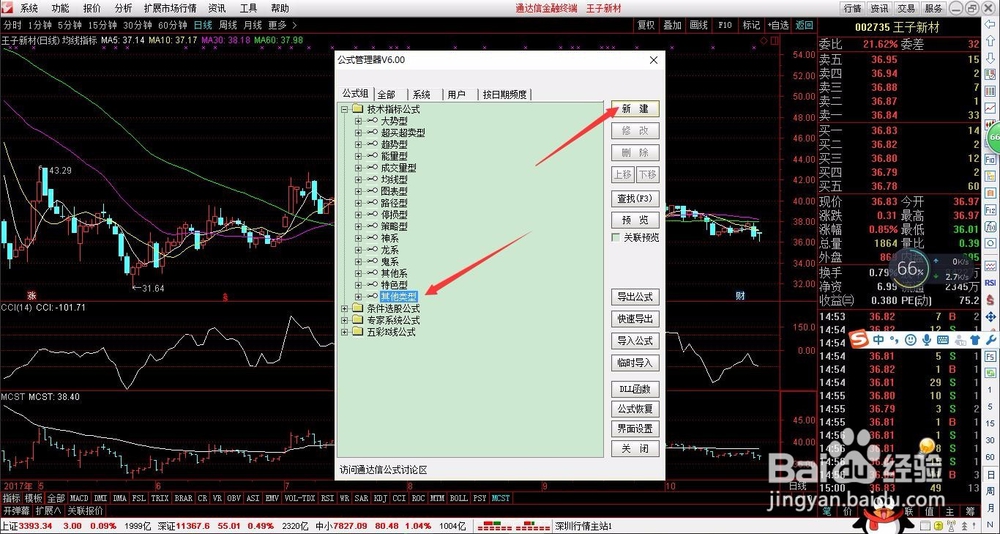Image resolution: width=1000 pixels, height=534 pixels.
Task: Select 60-minute period in right sidebar
Action: click(x=990, y=457)
